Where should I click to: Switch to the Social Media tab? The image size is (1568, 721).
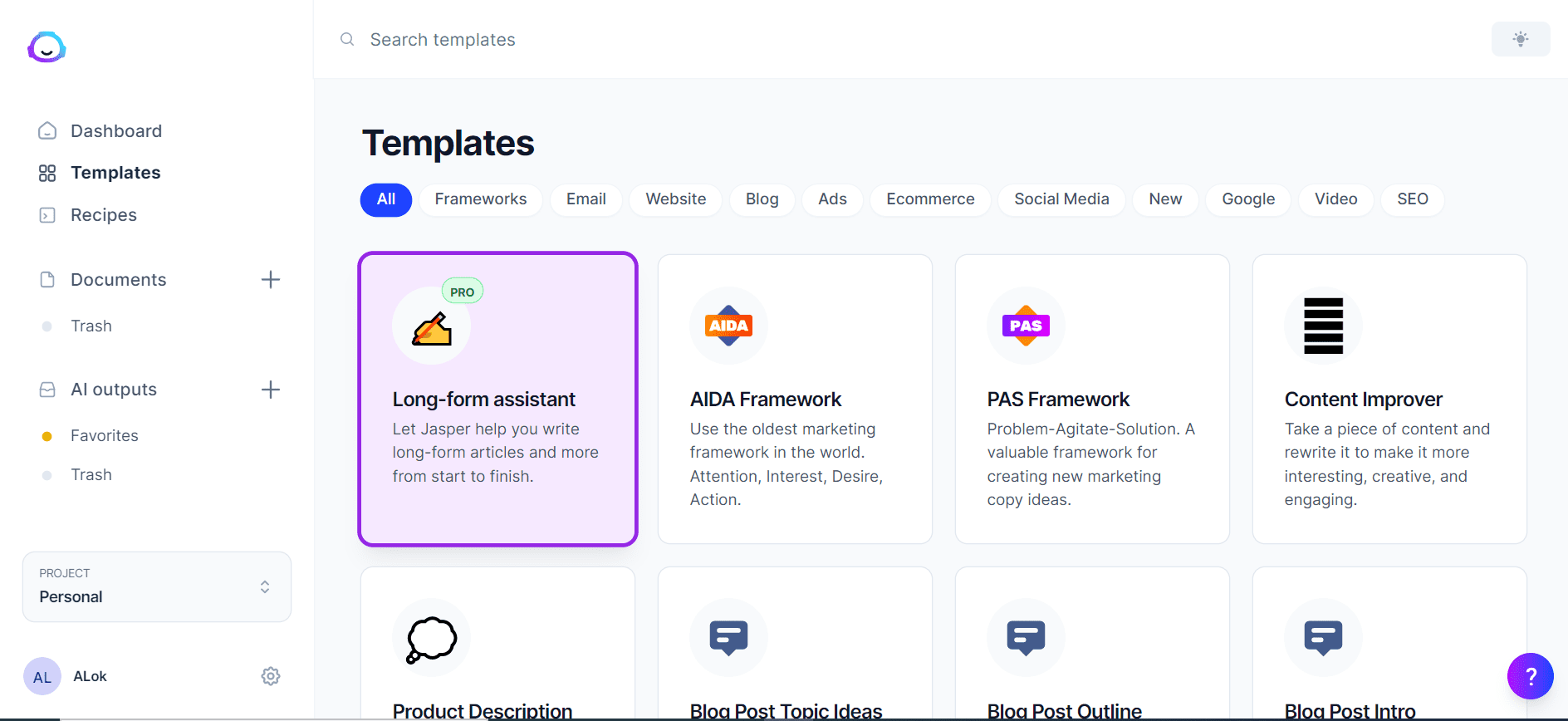point(1061,199)
